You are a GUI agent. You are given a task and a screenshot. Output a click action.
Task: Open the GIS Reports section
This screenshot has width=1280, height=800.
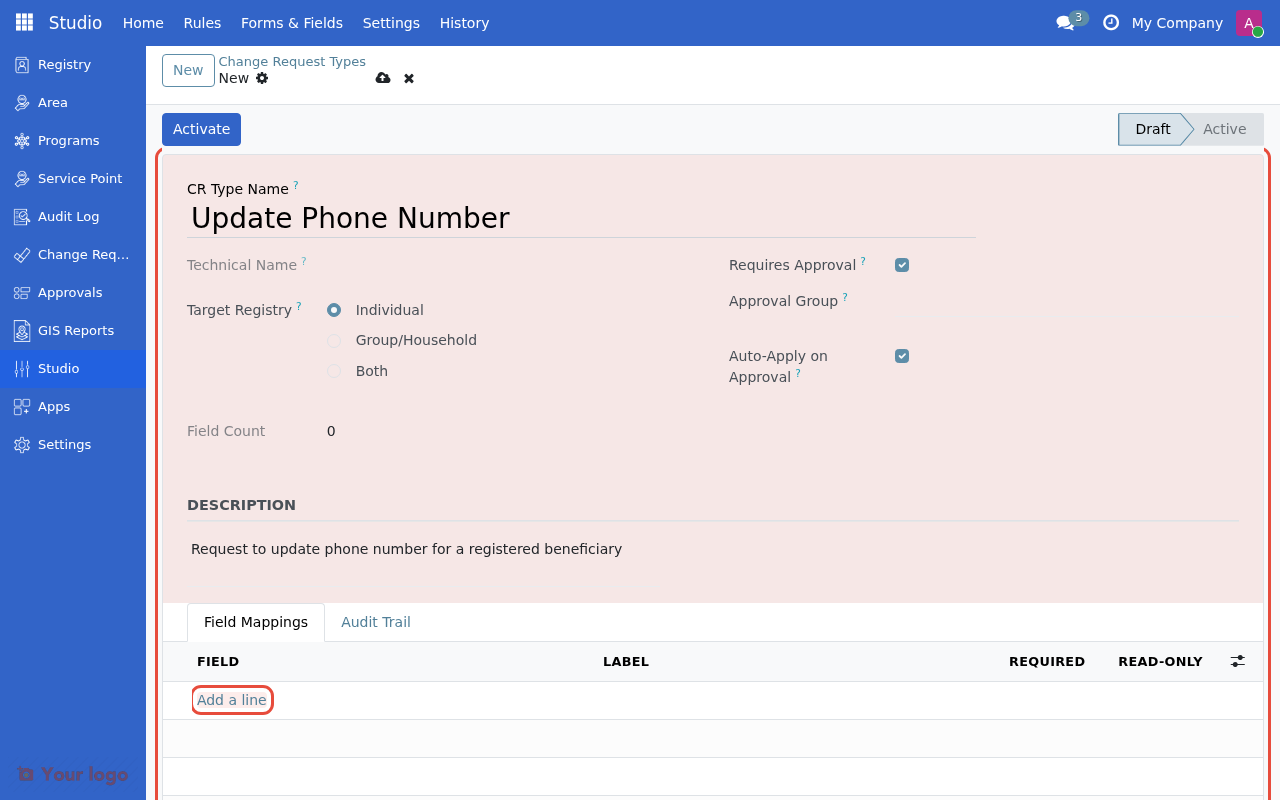(x=74, y=330)
